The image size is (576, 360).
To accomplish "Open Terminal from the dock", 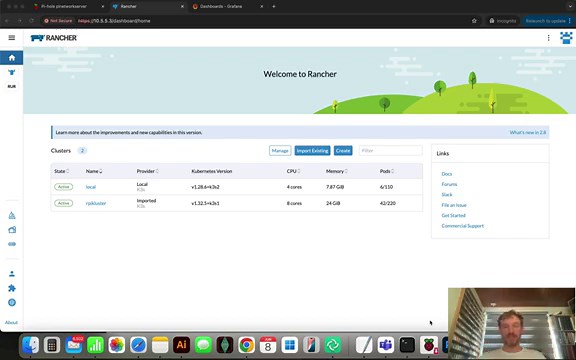I will pos(407,345).
